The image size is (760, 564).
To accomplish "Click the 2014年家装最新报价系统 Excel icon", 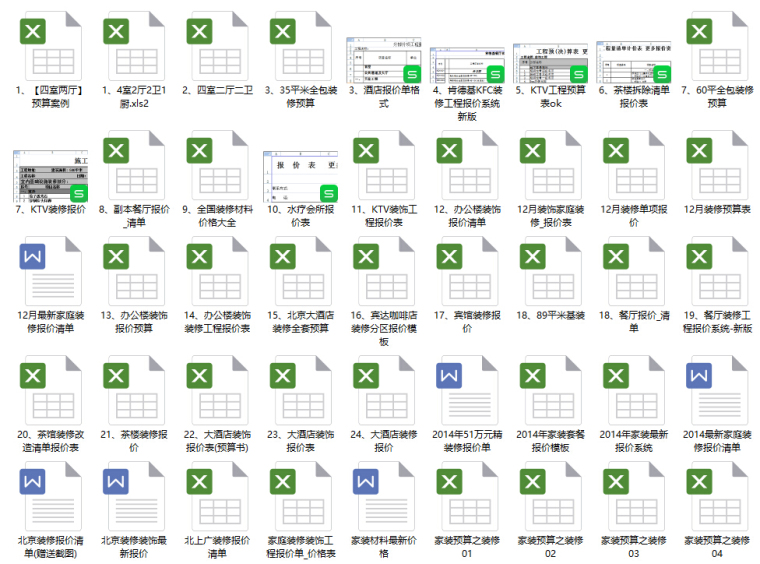I will (634, 391).
